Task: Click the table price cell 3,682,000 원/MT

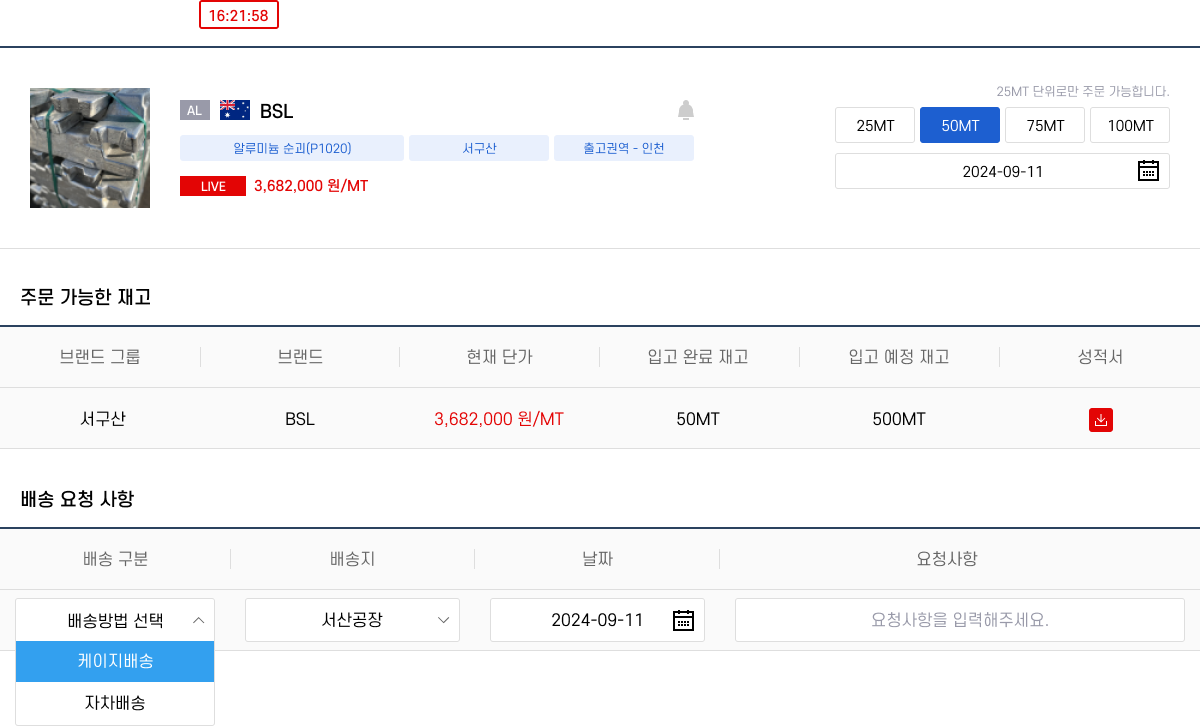Action: click(499, 419)
